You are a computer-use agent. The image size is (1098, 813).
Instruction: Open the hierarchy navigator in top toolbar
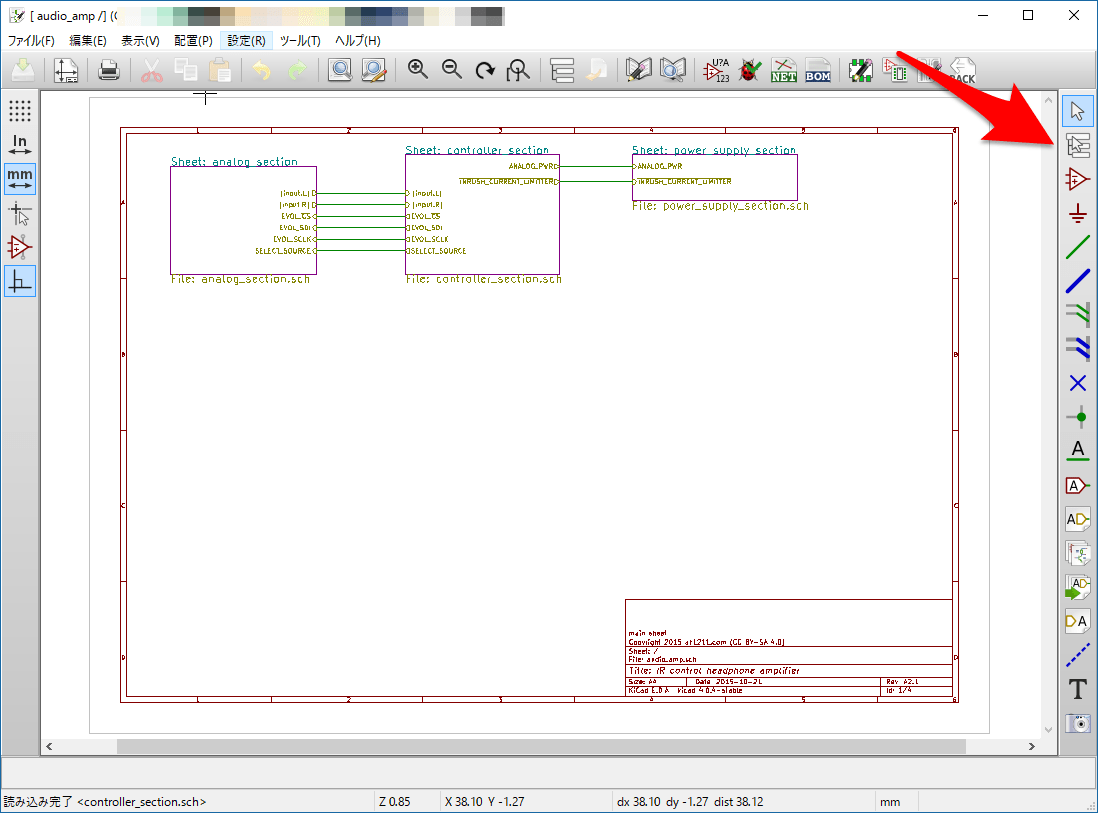point(562,70)
